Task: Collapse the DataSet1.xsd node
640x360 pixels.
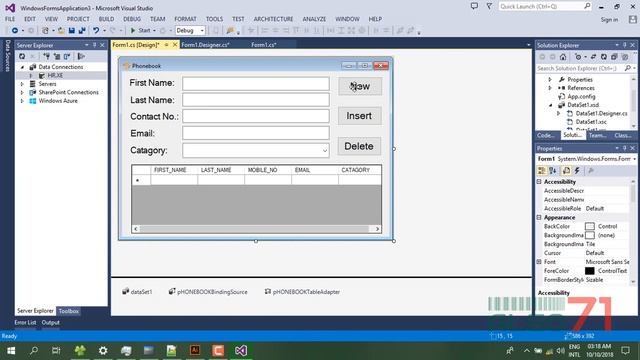Action: pos(550,105)
